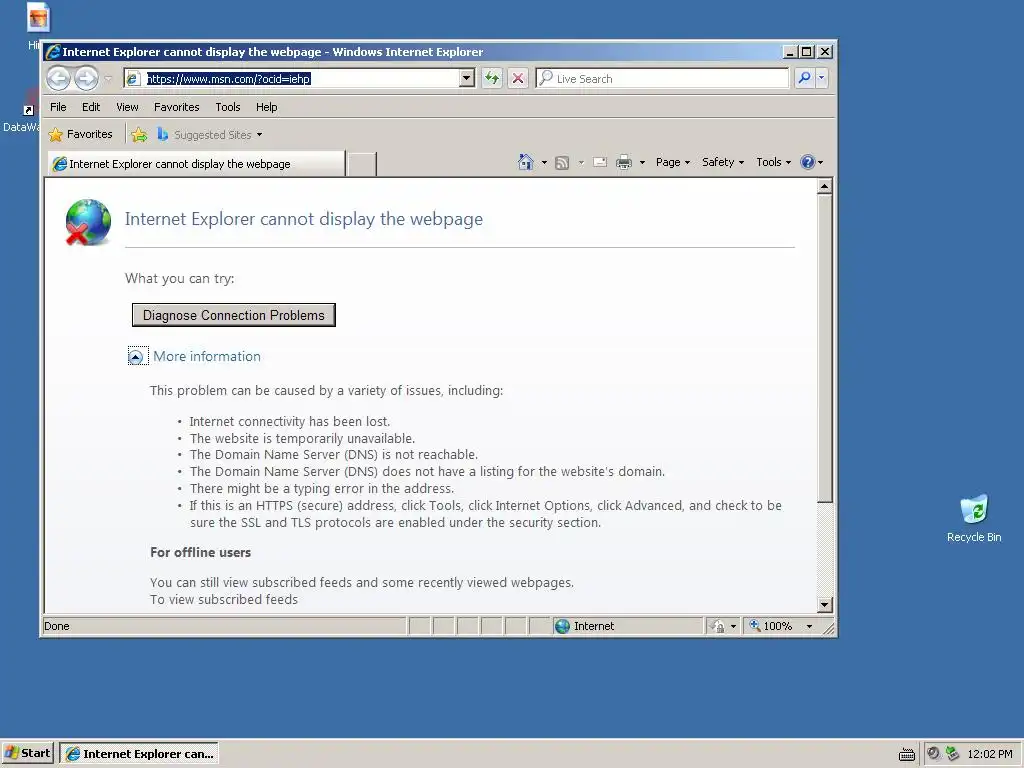Viewport: 1024px width, 768px height.
Task: Click the Print printer icon
Action: point(624,162)
